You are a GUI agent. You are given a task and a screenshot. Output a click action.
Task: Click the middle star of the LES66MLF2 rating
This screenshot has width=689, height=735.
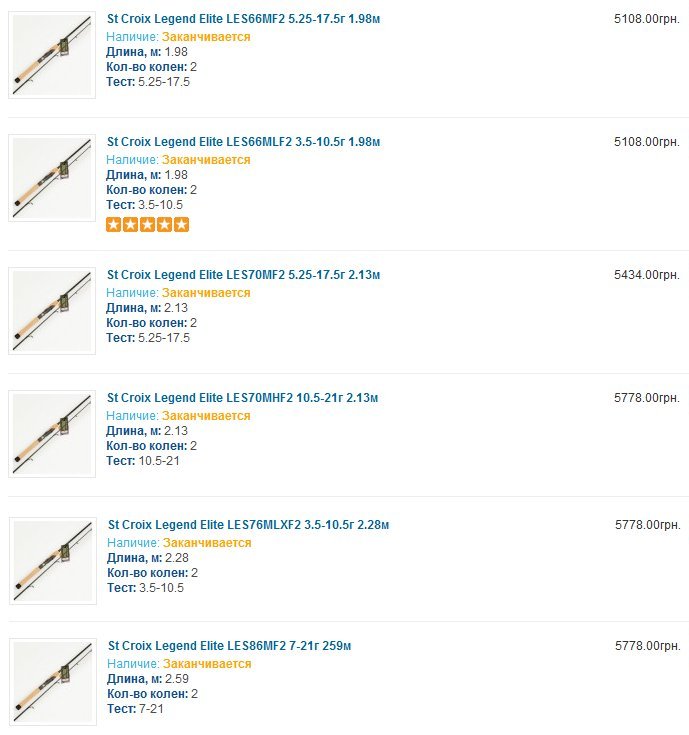click(148, 224)
